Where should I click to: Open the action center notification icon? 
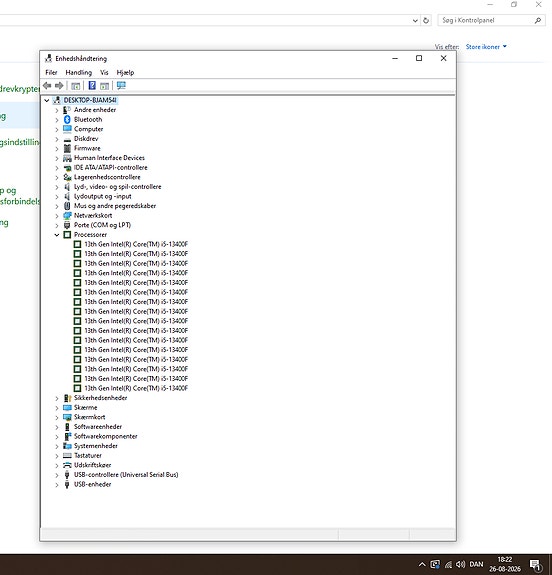pos(535,564)
